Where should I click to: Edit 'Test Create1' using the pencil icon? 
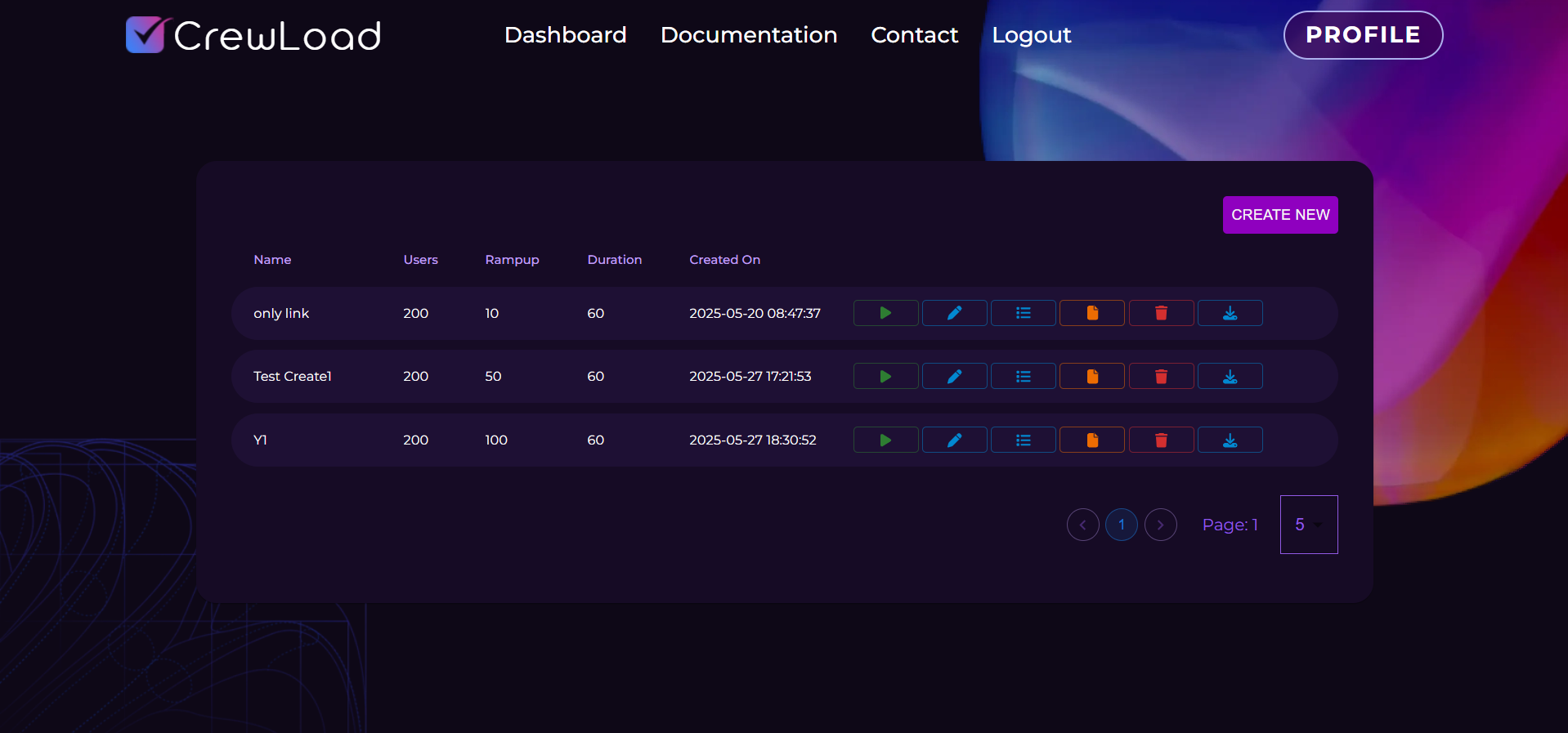coord(954,376)
